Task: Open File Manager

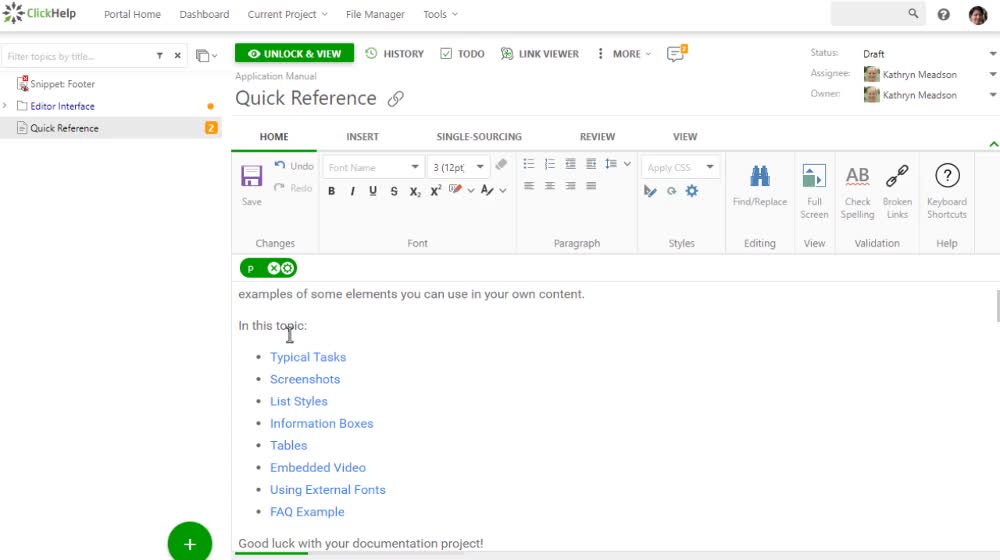Action: click(x=375, y=14)
